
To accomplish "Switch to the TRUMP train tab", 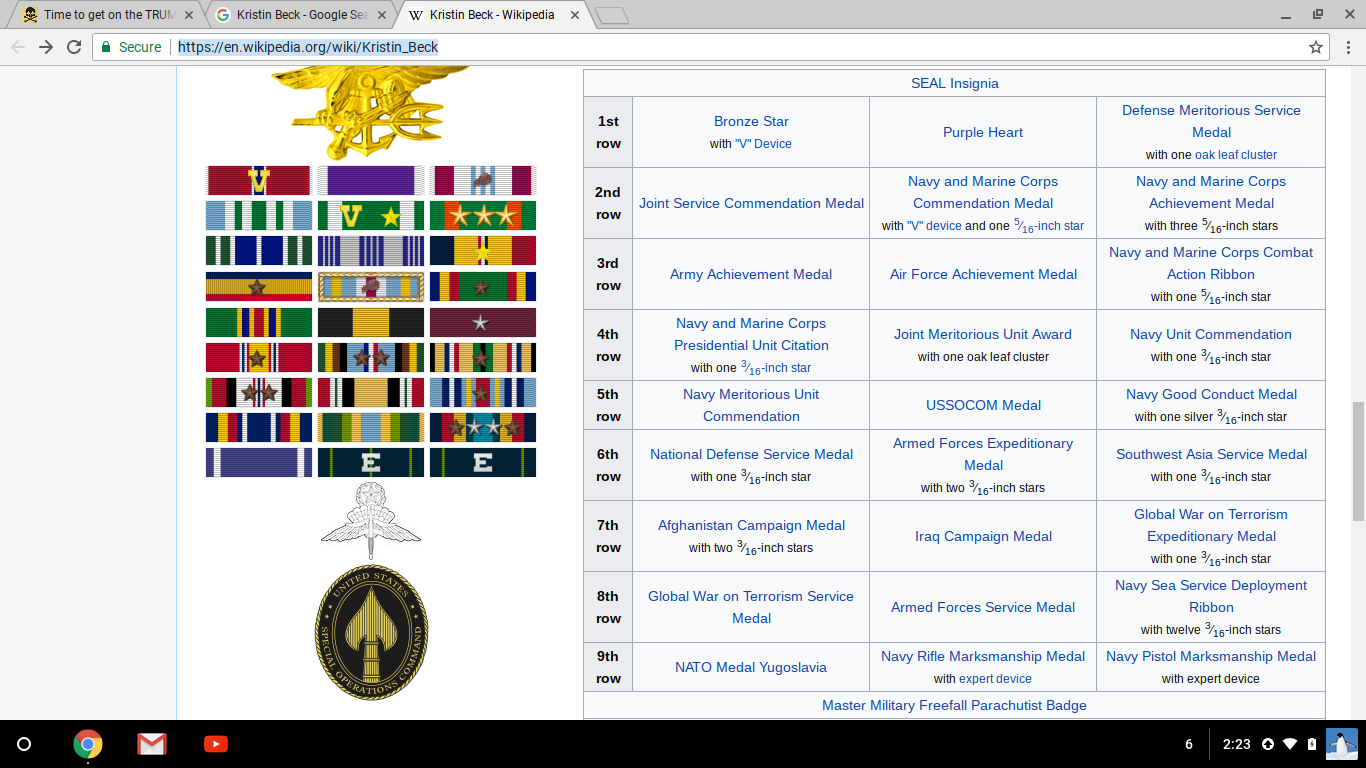I will click(x=100, y=15).
